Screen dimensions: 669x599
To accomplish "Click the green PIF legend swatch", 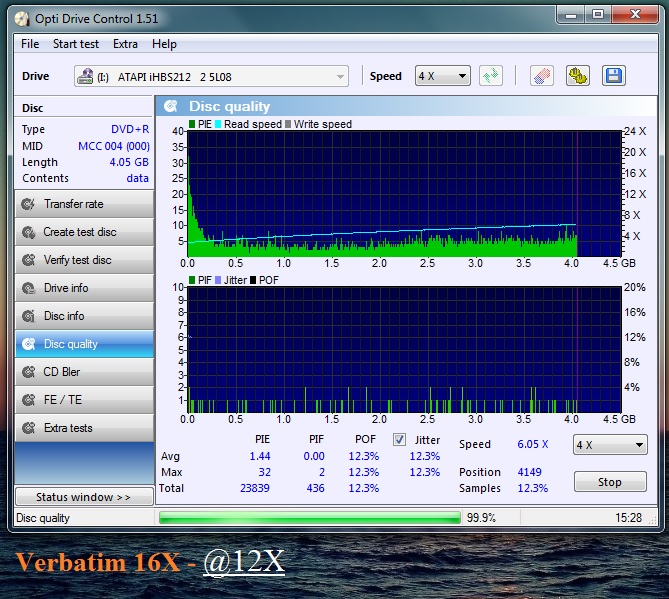I will click(x=192, y=280).
